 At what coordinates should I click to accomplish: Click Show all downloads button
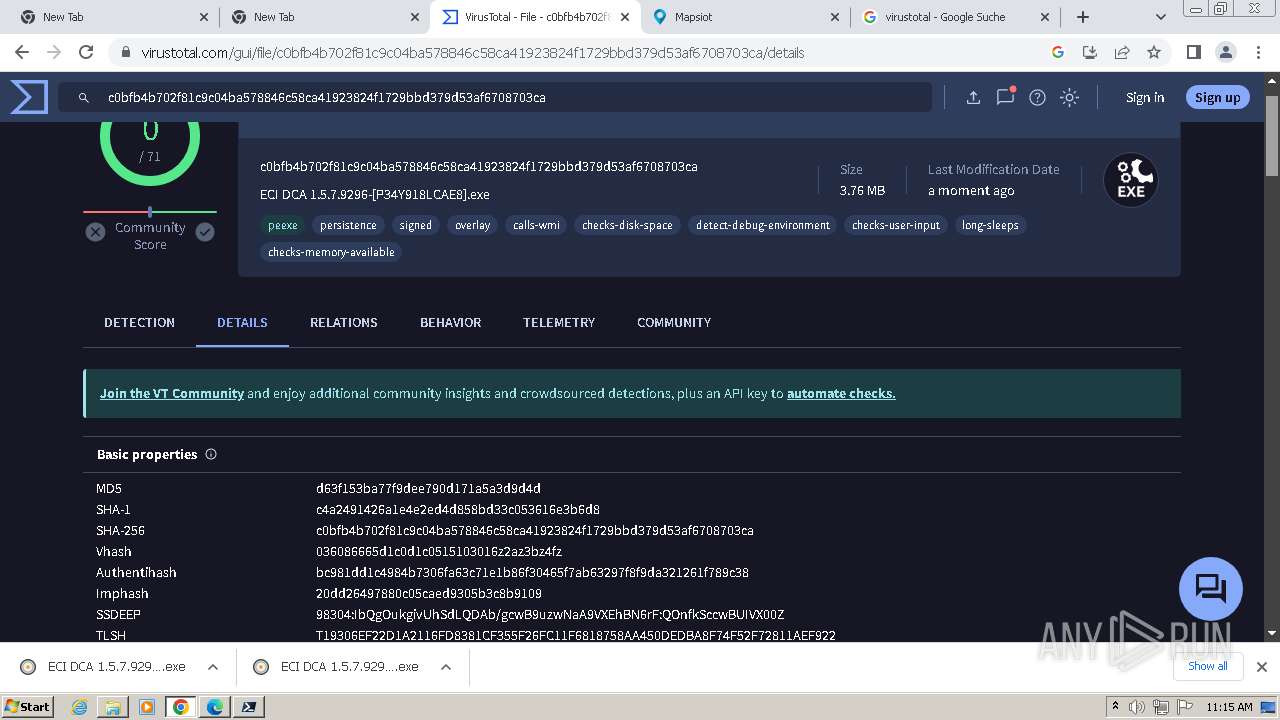pyautogui.click(x=1208, y=666)
